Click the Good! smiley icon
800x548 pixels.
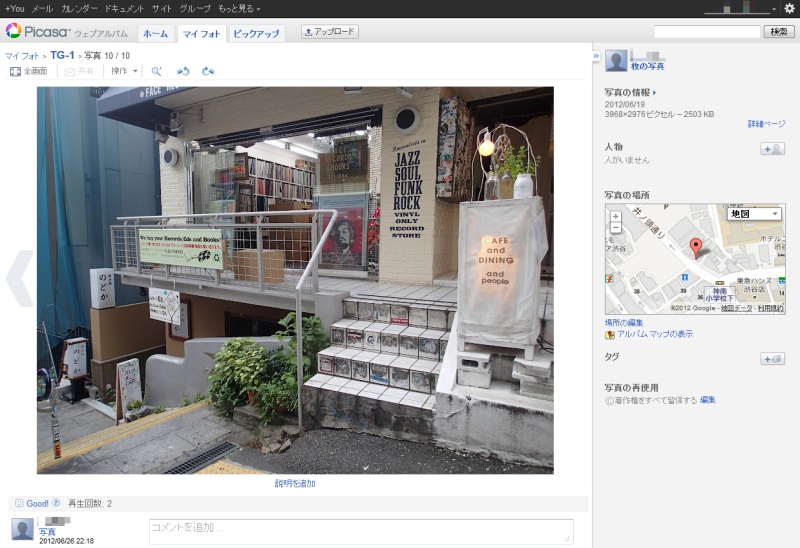[x=19, y=503]
